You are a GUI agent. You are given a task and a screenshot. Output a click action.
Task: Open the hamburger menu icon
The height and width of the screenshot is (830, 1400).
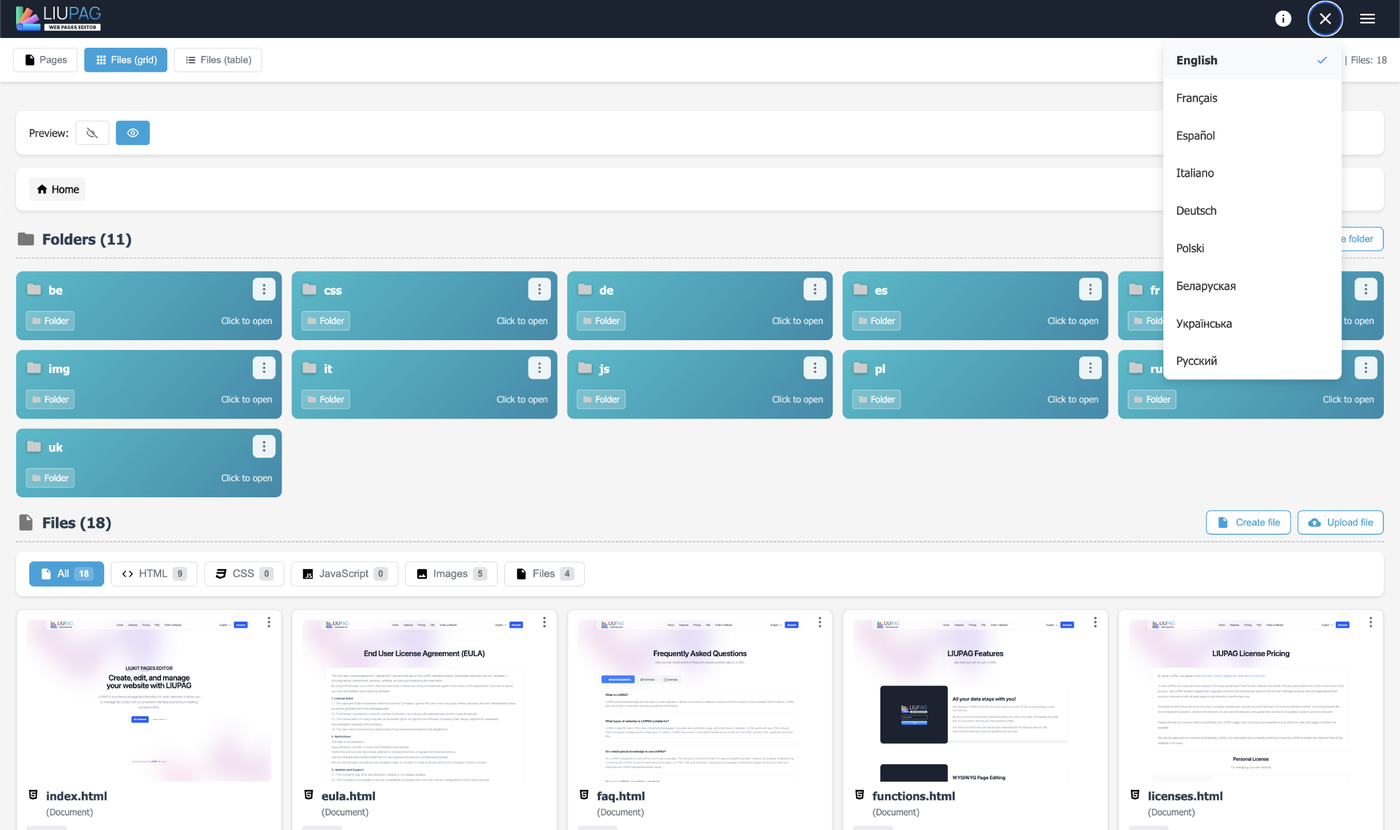point(1367,19)
